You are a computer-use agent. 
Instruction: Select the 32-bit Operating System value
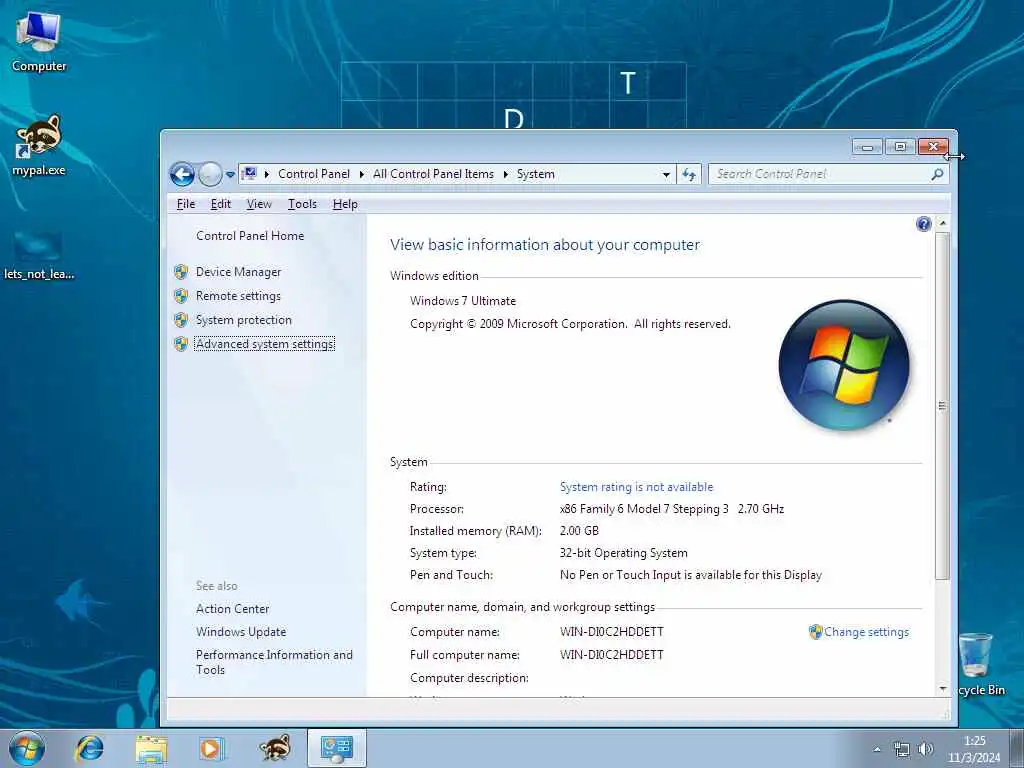tap(624, 553)
